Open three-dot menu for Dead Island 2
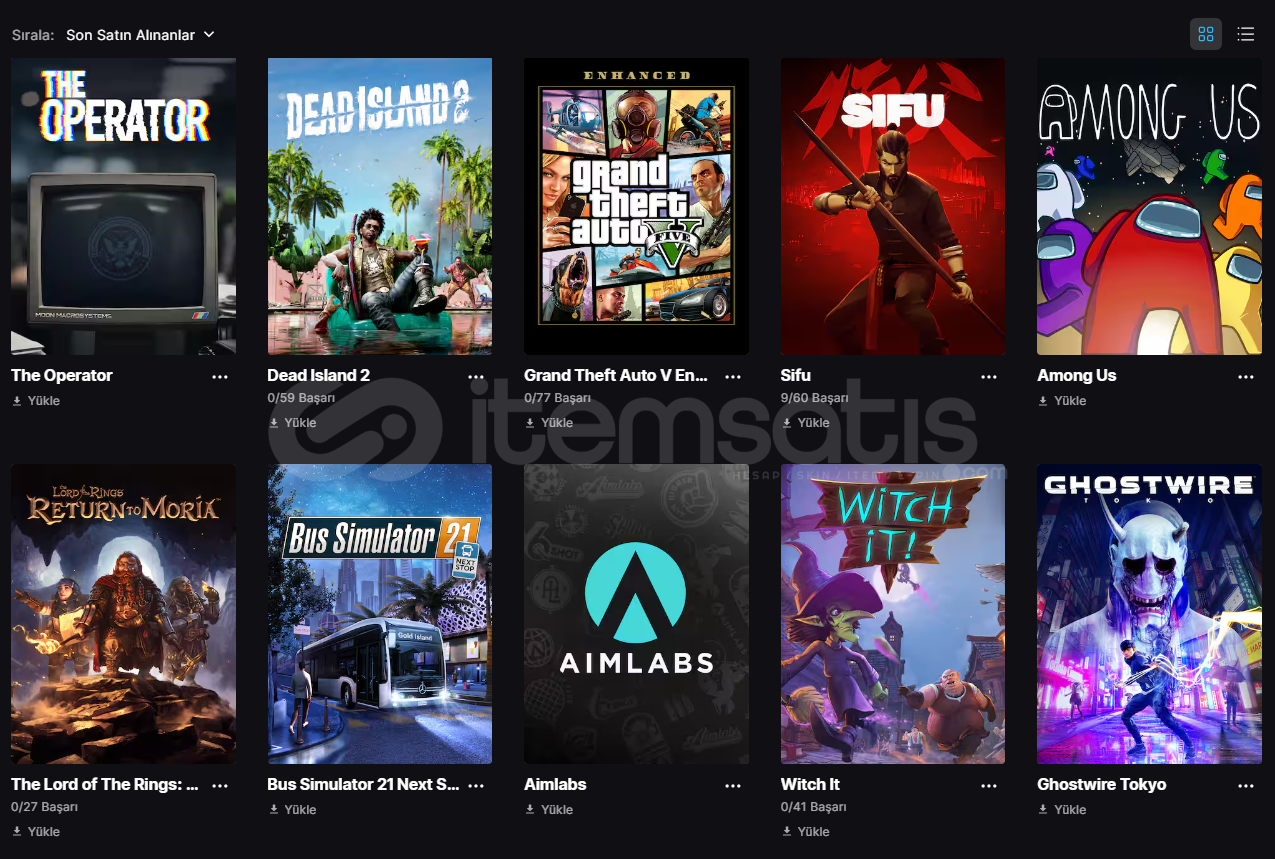 477,377
